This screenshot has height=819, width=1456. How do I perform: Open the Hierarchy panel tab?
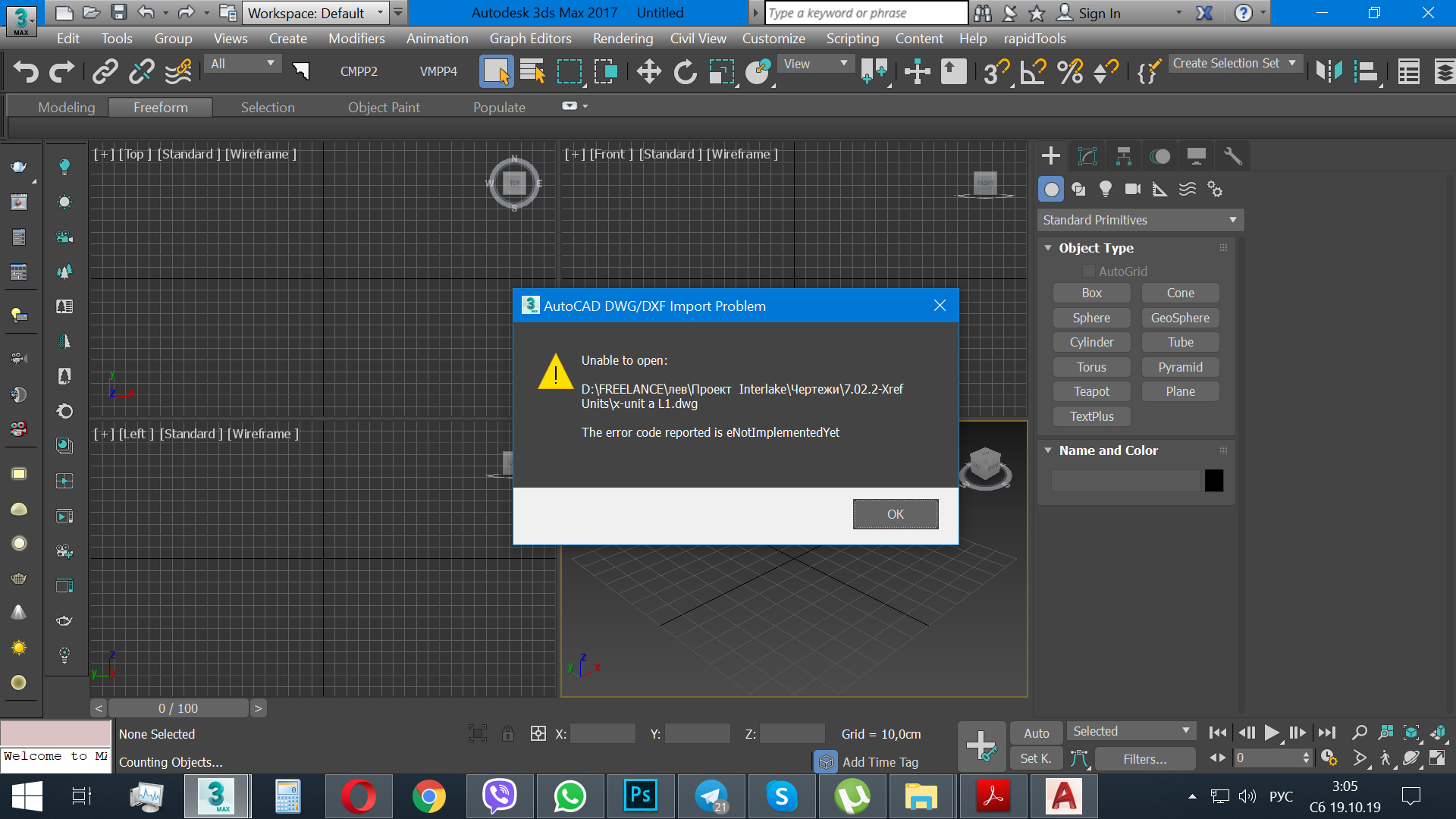(1124, 156)
